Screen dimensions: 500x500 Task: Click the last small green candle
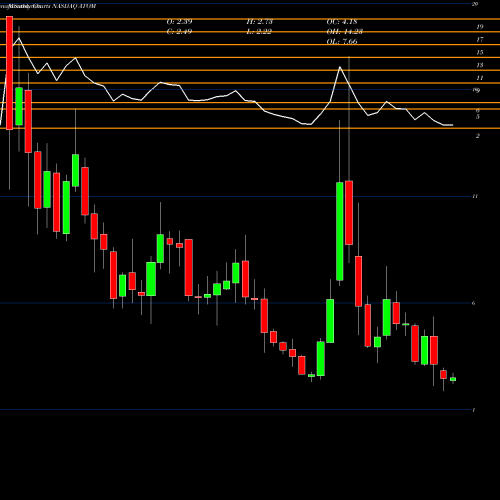click(453, 379)
